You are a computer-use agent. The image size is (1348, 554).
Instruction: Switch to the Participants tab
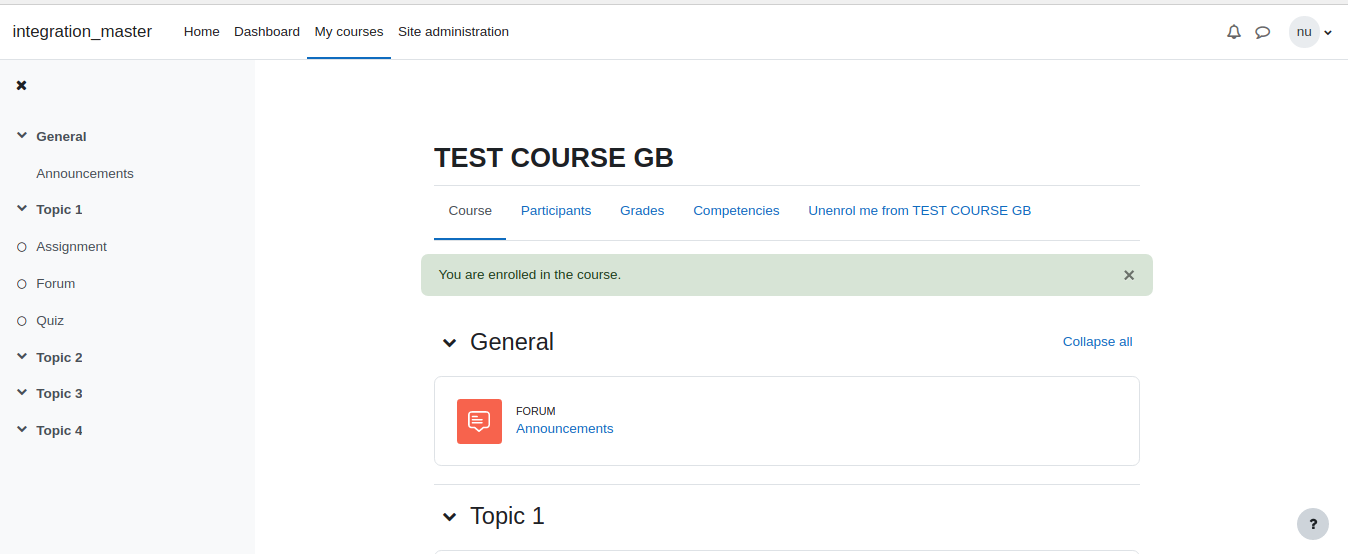556,211
